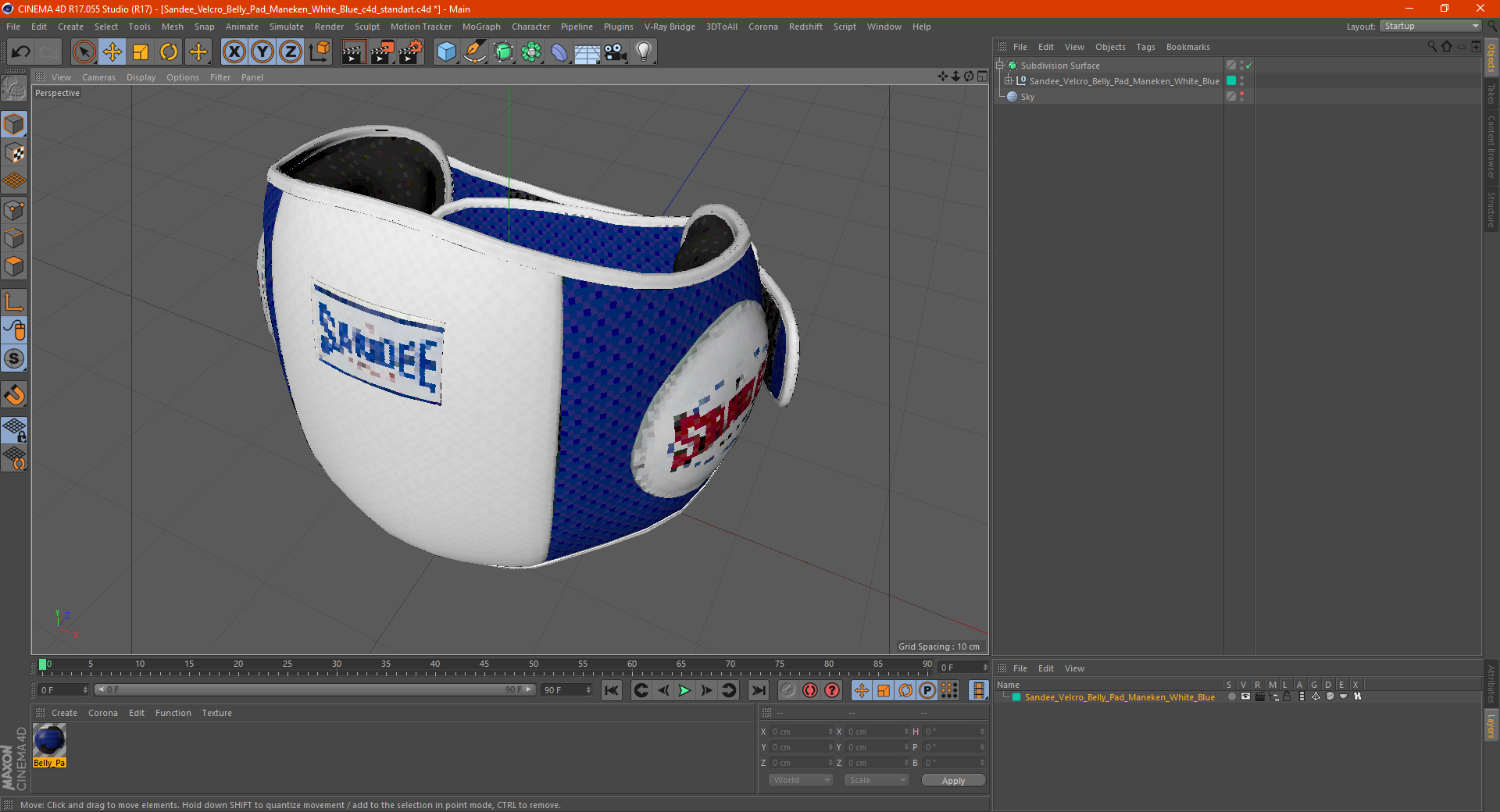Add a Light object bulb icon

[644, 52]
